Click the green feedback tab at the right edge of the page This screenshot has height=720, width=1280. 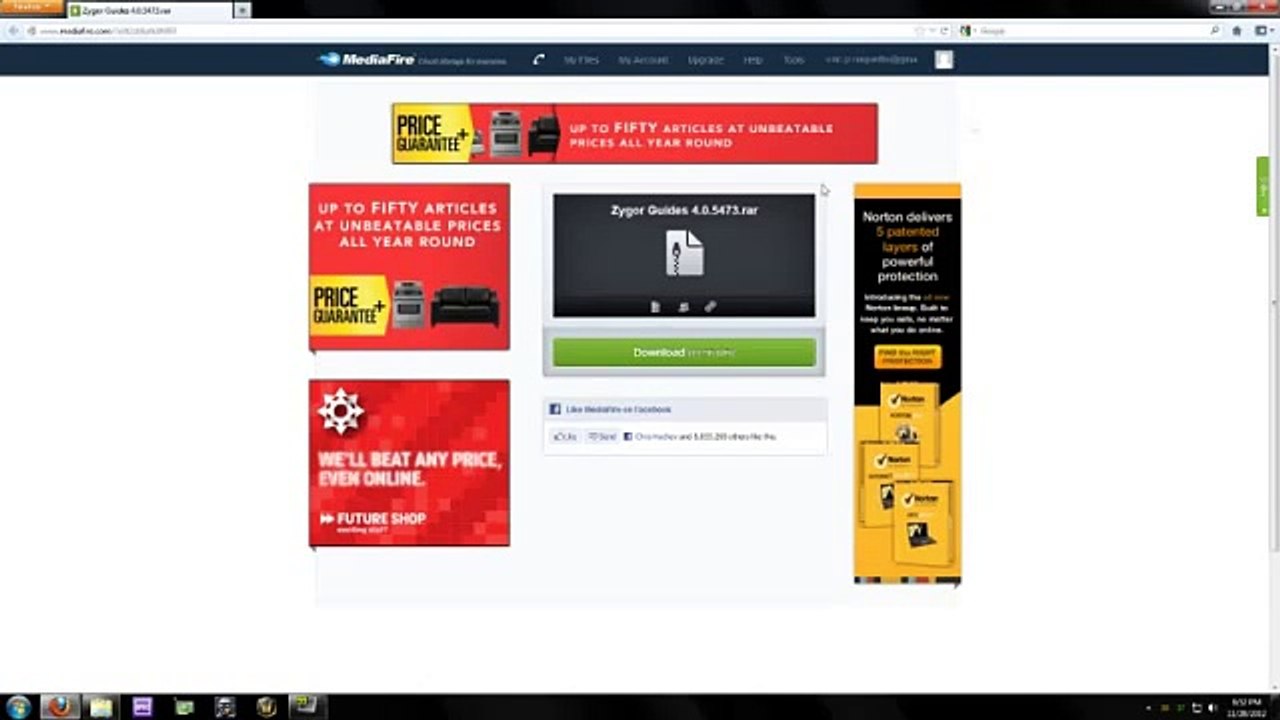click(1263, 186)
